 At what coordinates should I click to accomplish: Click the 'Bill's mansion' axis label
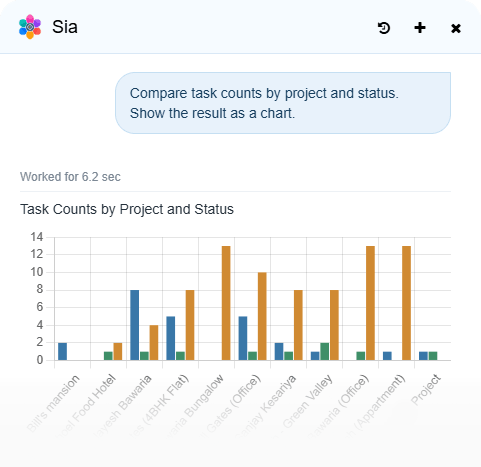[x=53, y=403]
